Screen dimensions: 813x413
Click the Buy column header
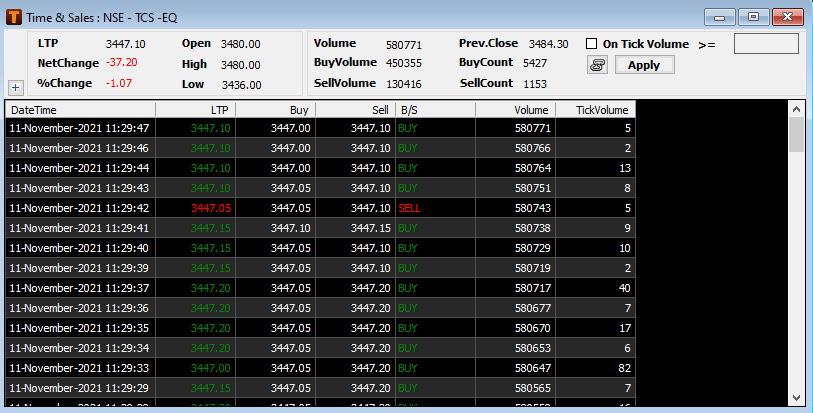click(275, 110)
